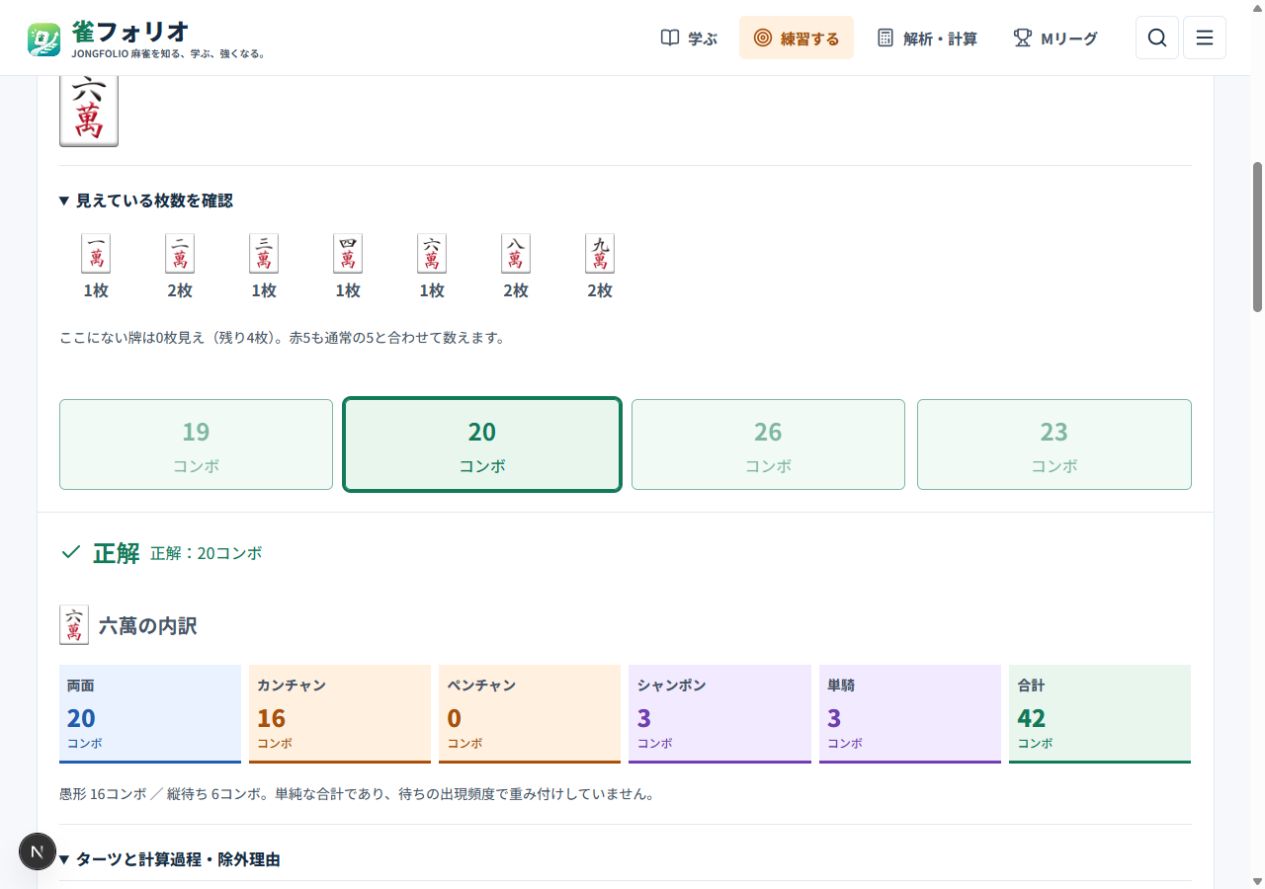Click the large 六萬 tile at top
The height and width of the screenshot is (889, 1265).
coord(89,110)
